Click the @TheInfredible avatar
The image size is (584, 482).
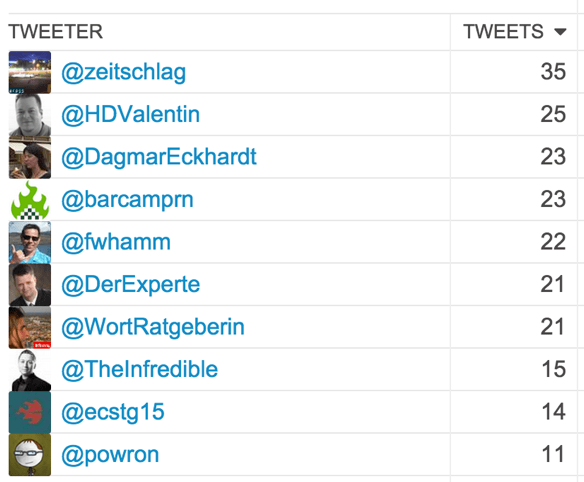pos(30,370)
